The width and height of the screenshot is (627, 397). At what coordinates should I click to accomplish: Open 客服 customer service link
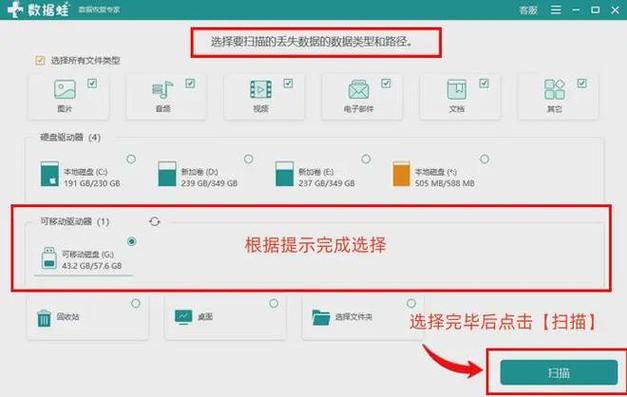[528, 10]
